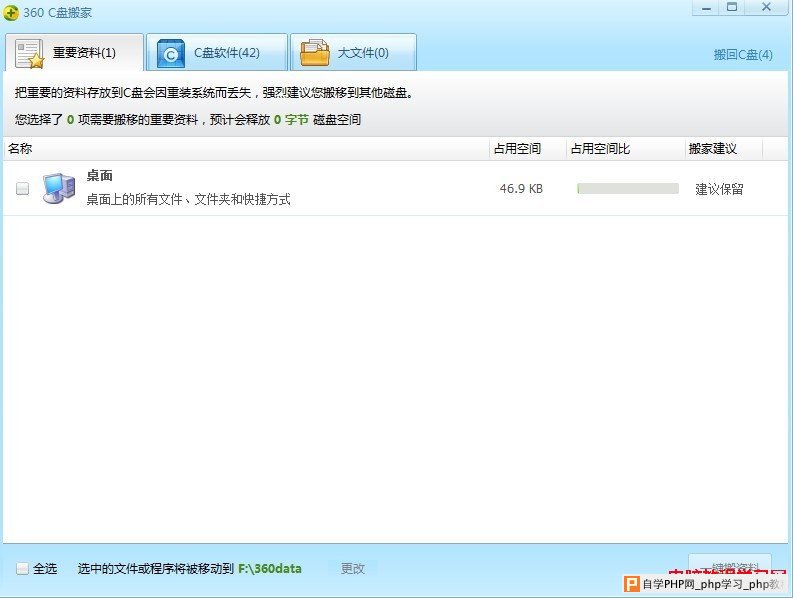The width and height of the screenshot is (793, 598).
Task: Click the folder icon on 大文件 tab
Action: coord(315,52)
